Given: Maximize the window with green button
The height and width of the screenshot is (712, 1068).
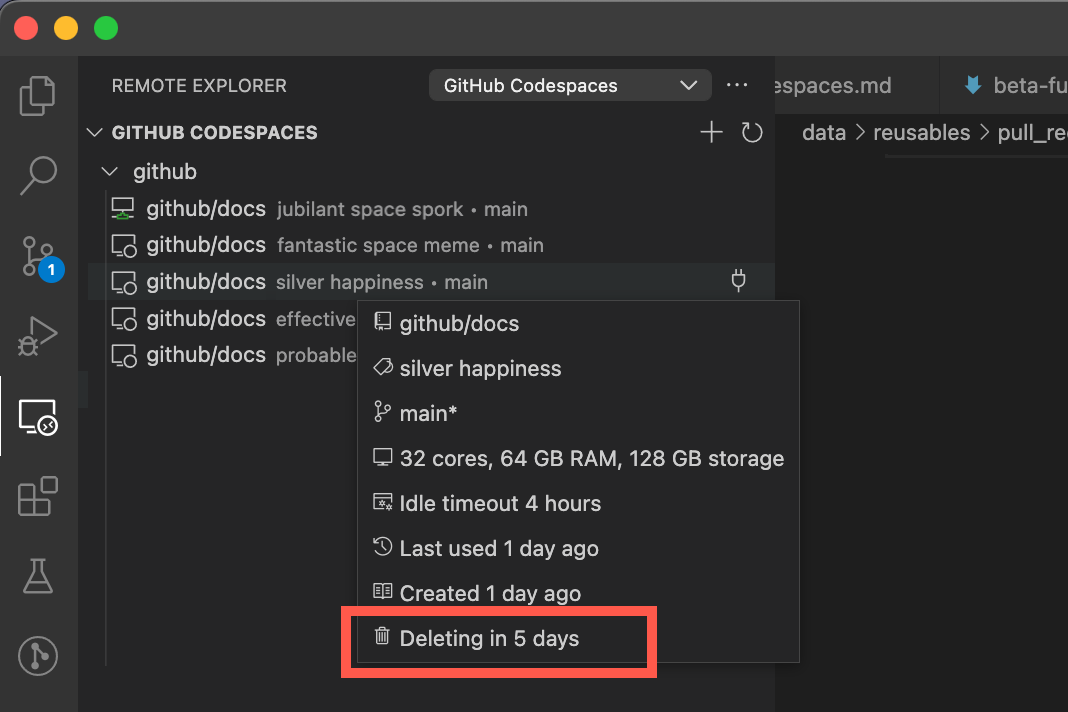Looking at the screenshot, I should click(106, 29).
